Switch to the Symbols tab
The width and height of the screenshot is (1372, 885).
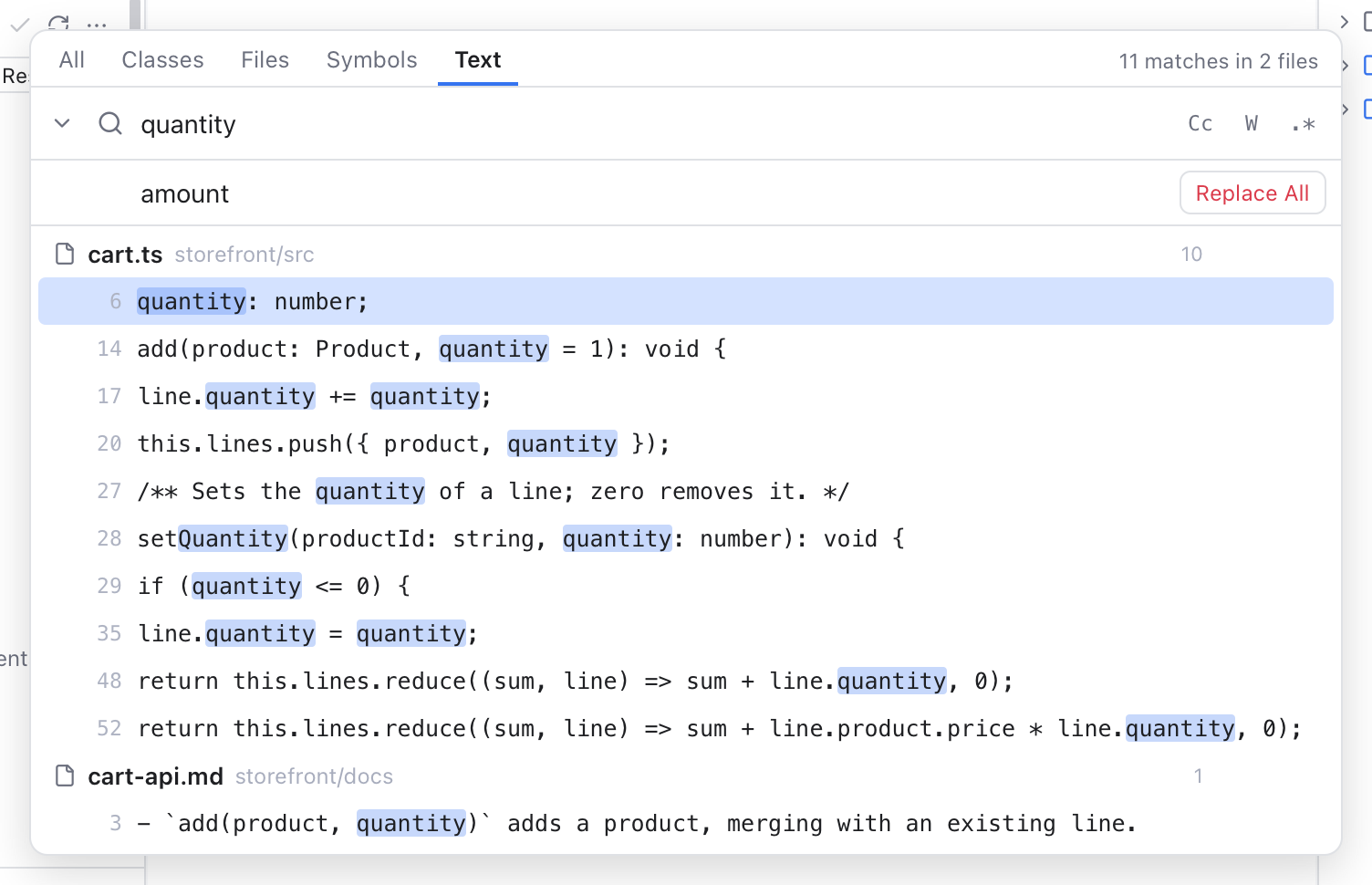(x=372, y=60)
